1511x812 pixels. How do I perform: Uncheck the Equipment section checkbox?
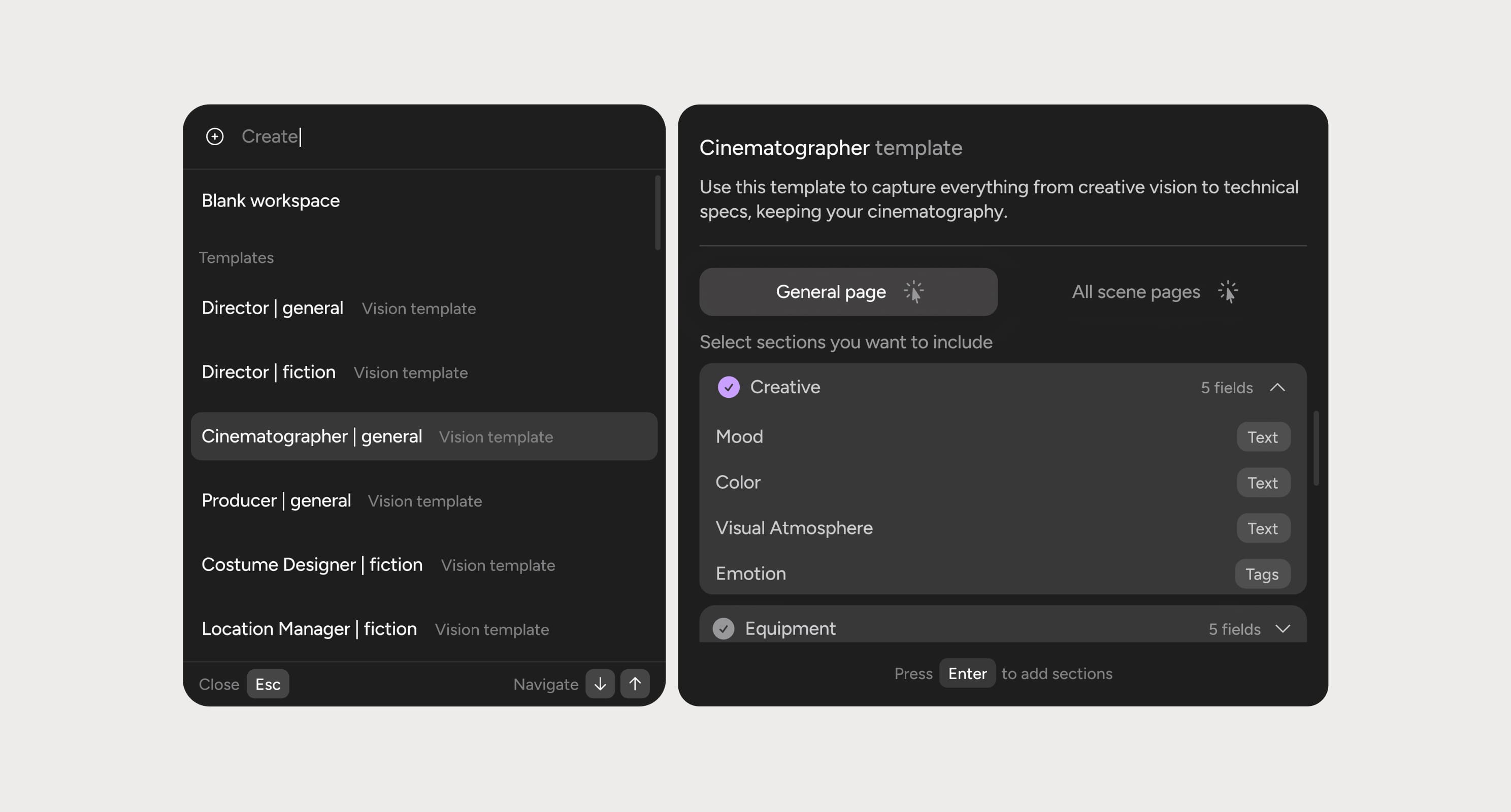click(724, 628)
